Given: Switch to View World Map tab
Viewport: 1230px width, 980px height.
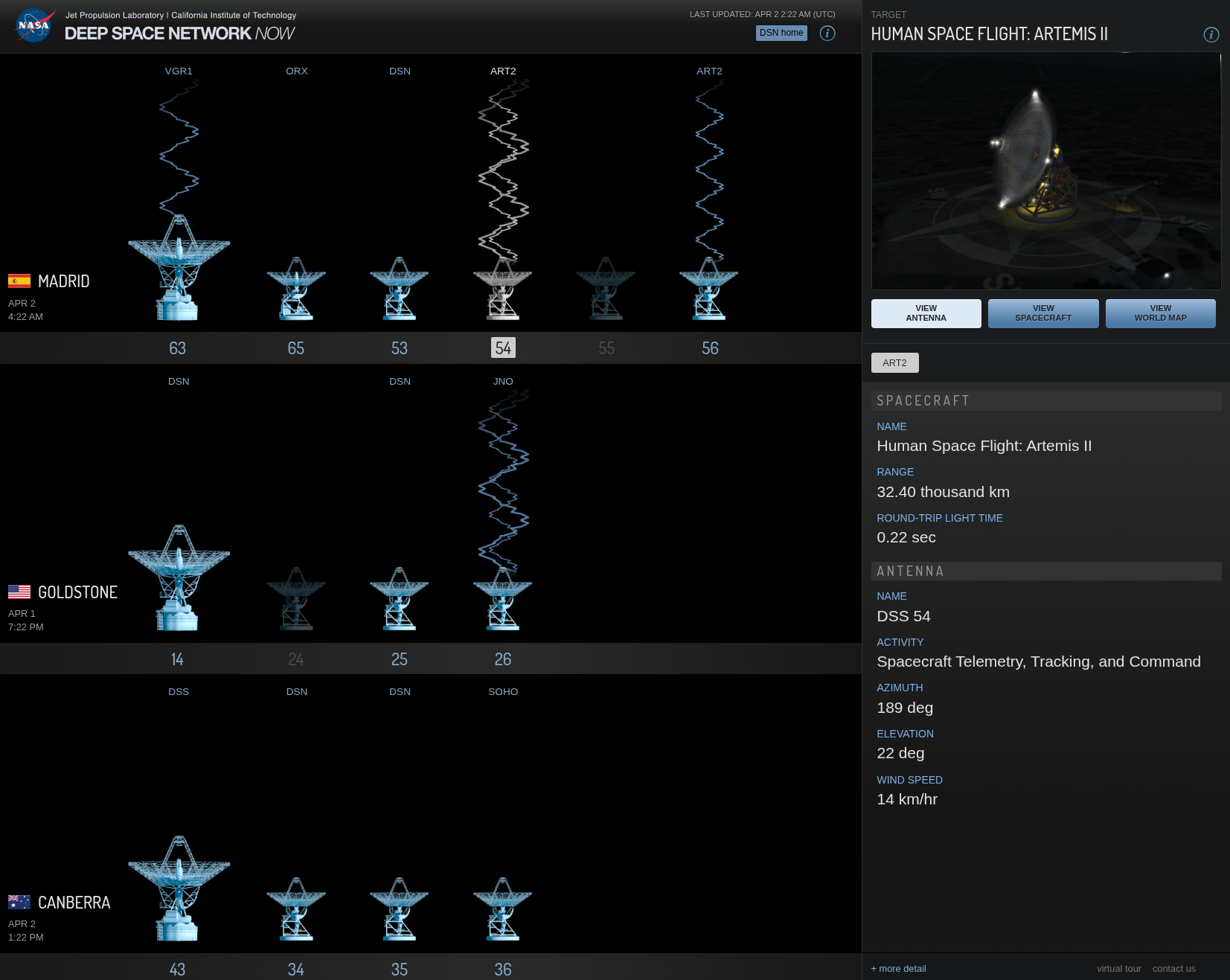Looking at the screenshot, I should point(1160,313).
